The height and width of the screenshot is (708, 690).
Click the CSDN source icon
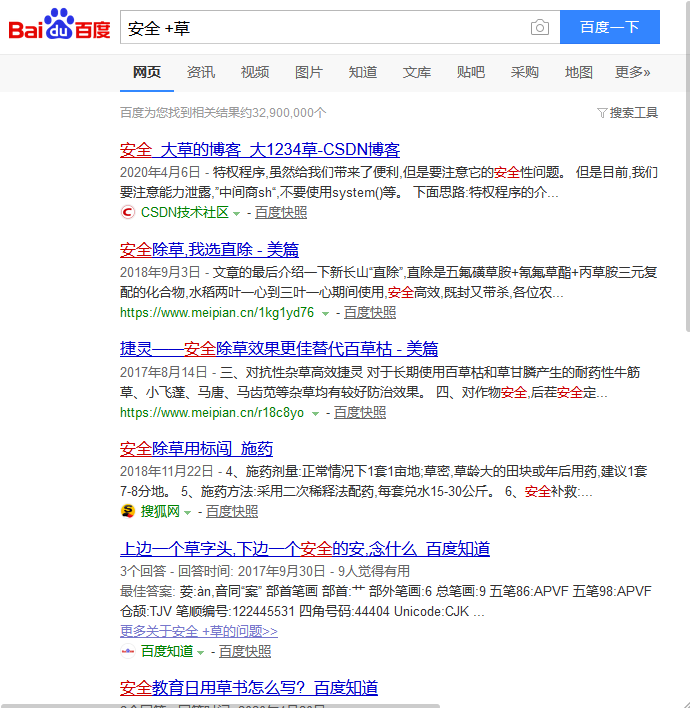tap(128, 212)
